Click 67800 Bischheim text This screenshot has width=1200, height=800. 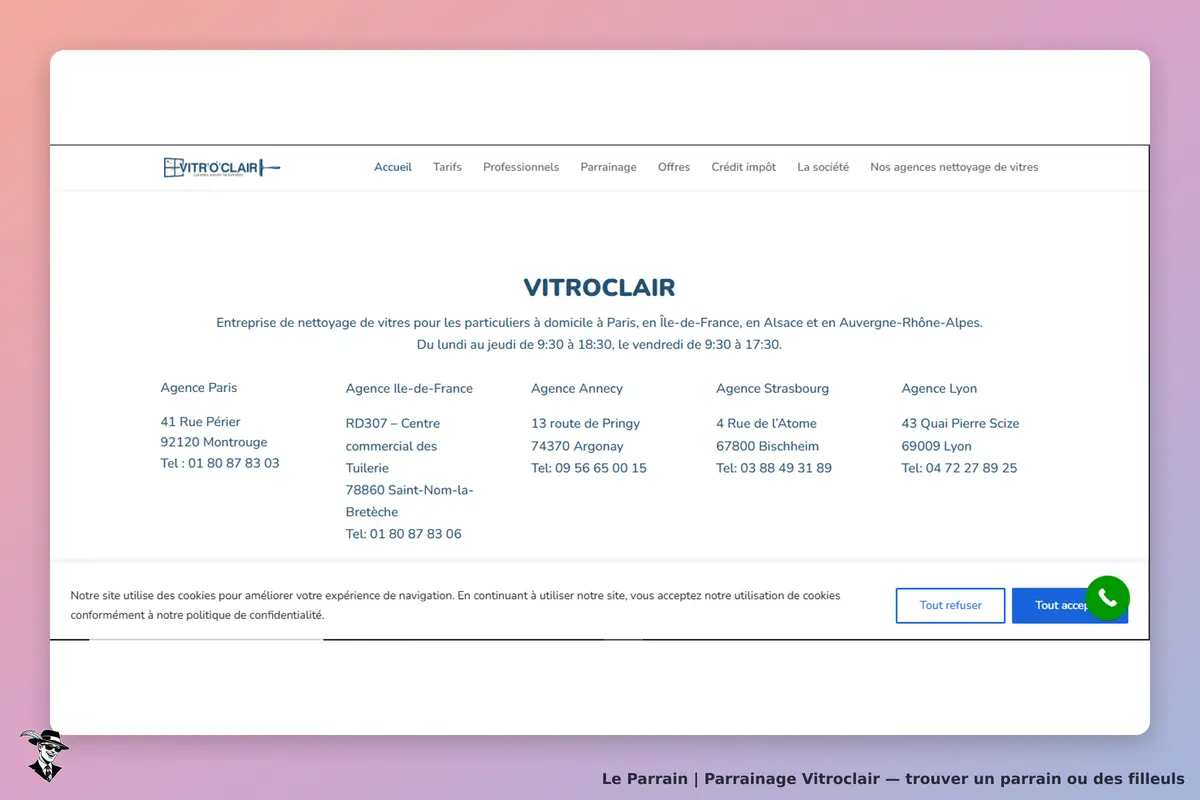tap(767, 446)
